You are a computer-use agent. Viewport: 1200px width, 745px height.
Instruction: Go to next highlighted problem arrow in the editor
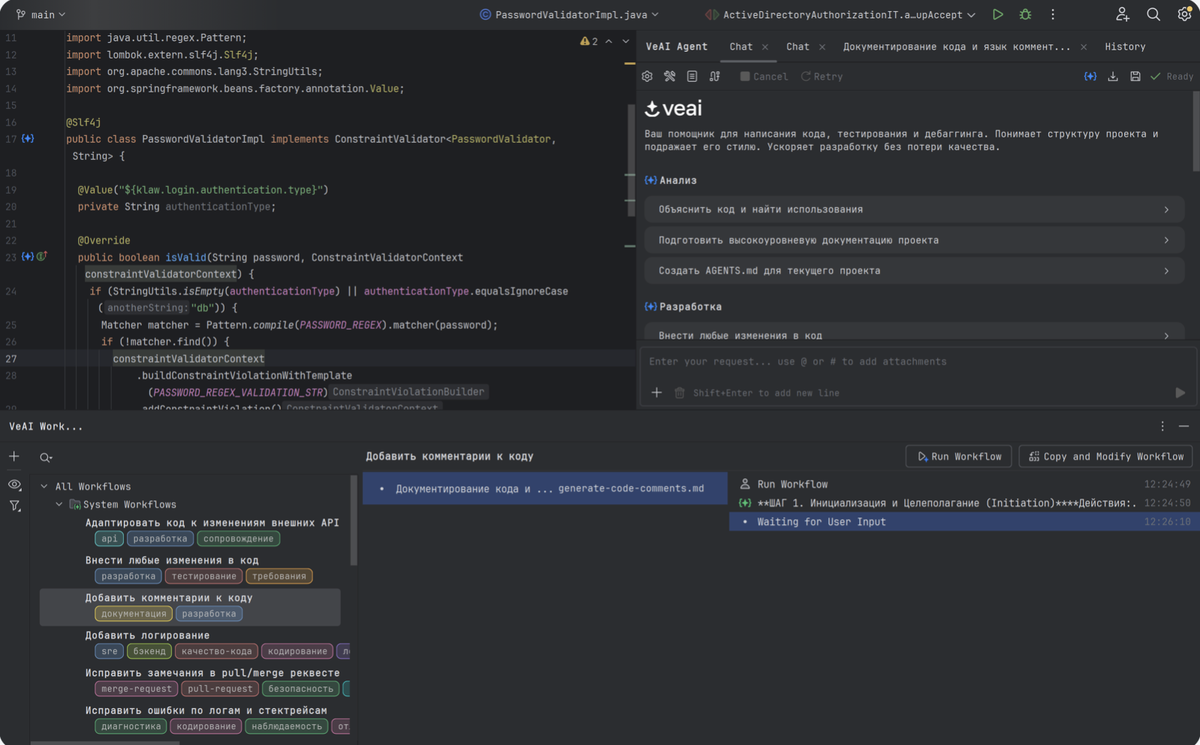click(x=626, y=41)
